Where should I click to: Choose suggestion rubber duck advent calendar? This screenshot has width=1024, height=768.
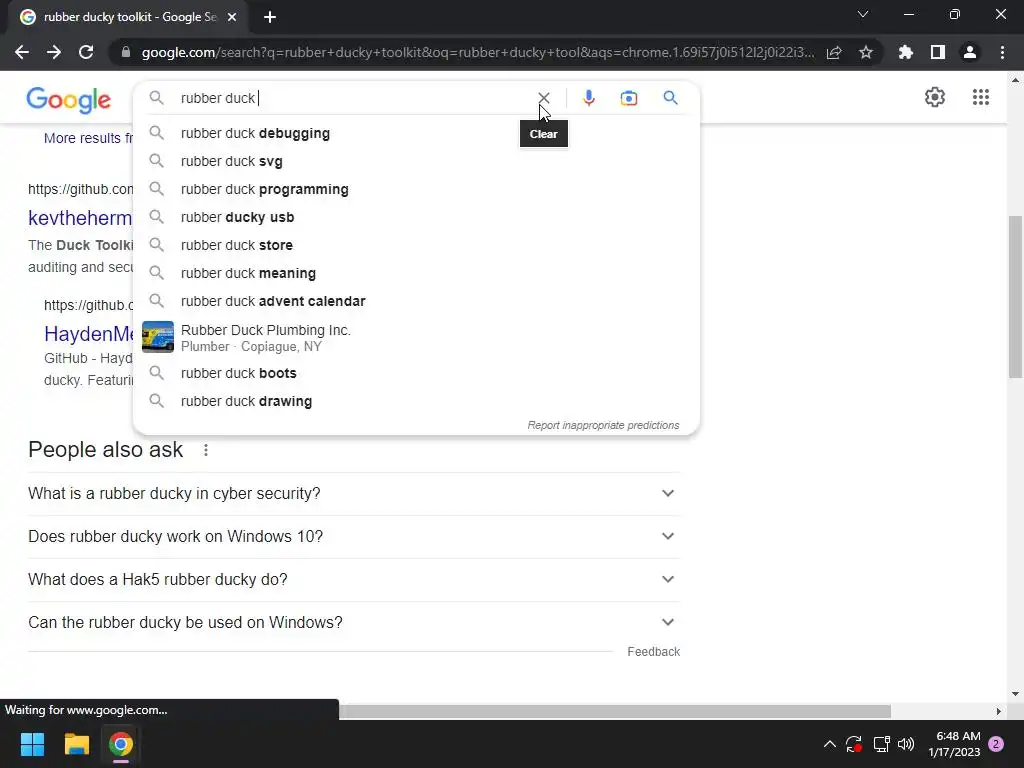point(415,302)
